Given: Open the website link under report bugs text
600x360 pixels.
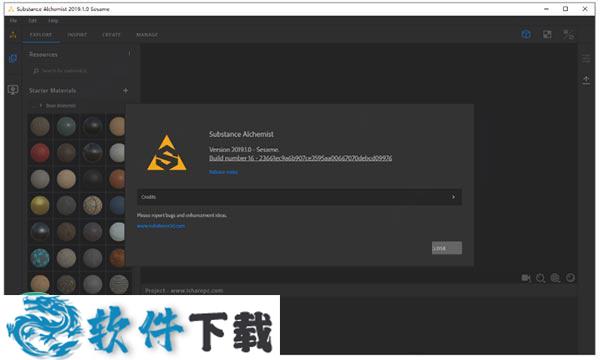Looking at the screenshot, I should (161, 226).
